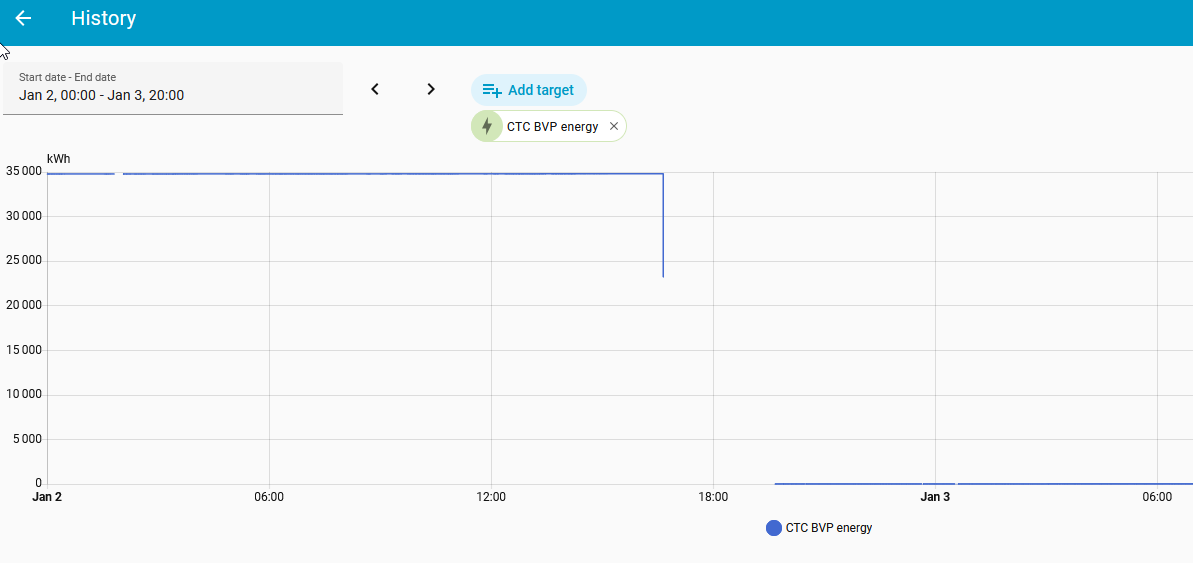Toggle CTC BVP energy legend label
The image size is (1193, 563).
point(829,528)
